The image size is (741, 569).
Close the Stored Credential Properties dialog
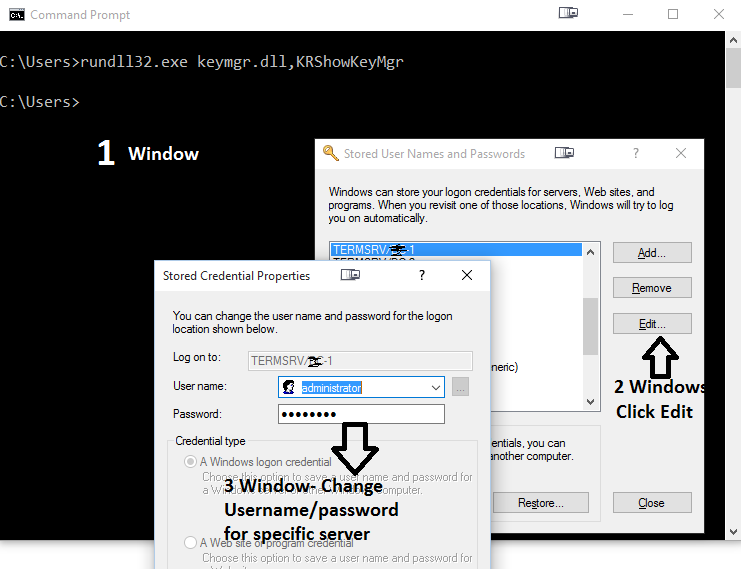467,275
